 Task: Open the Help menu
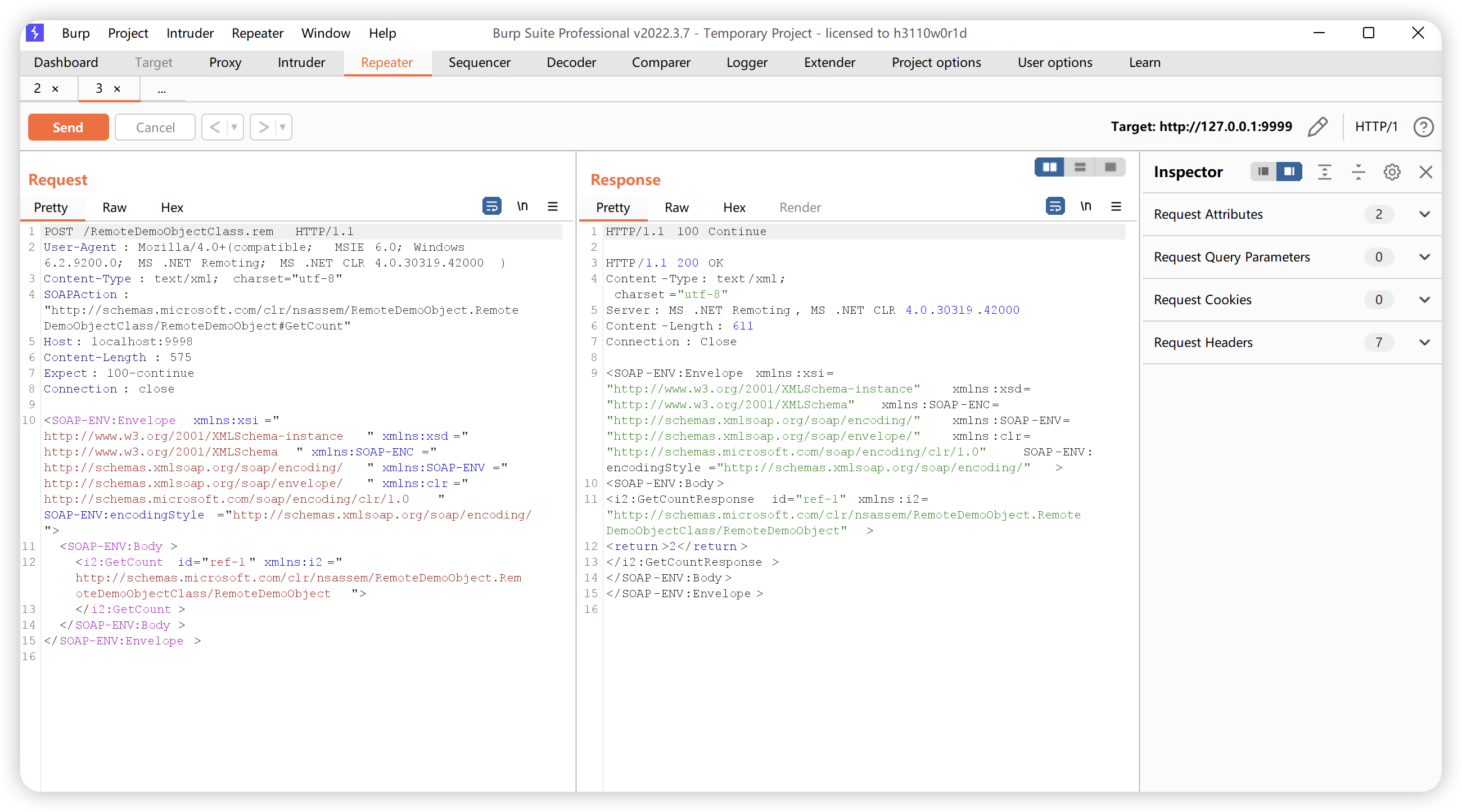pos(382,33)
